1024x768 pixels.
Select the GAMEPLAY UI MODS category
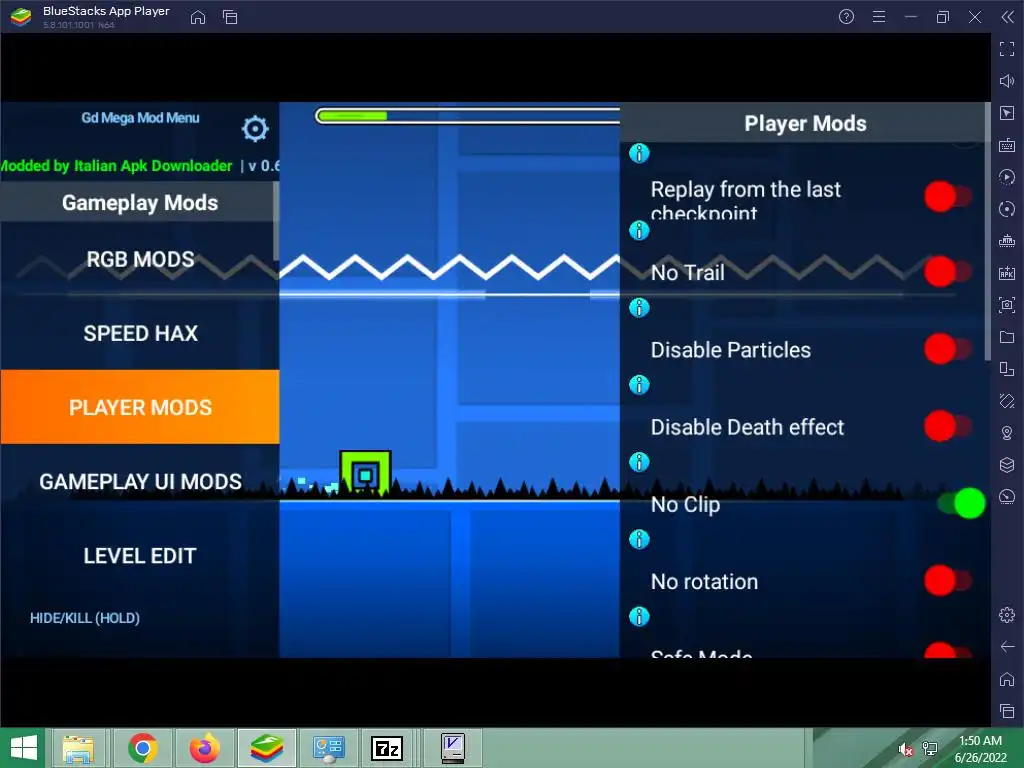tap(140, 481)
